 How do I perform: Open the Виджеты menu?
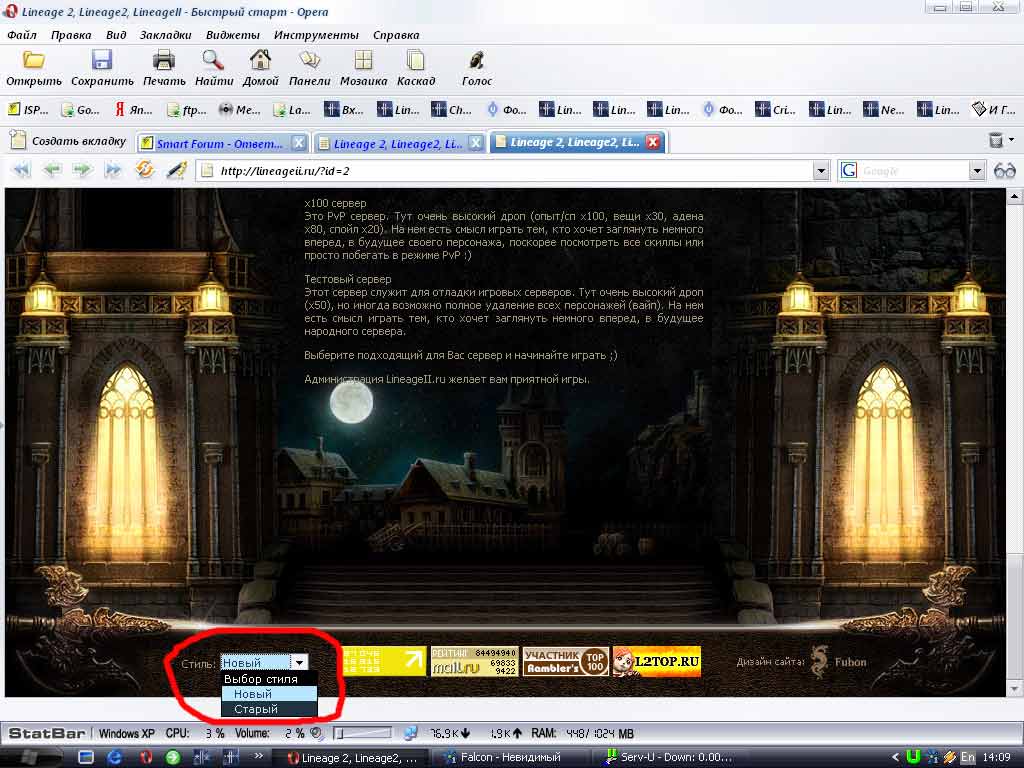click(232, 35)
